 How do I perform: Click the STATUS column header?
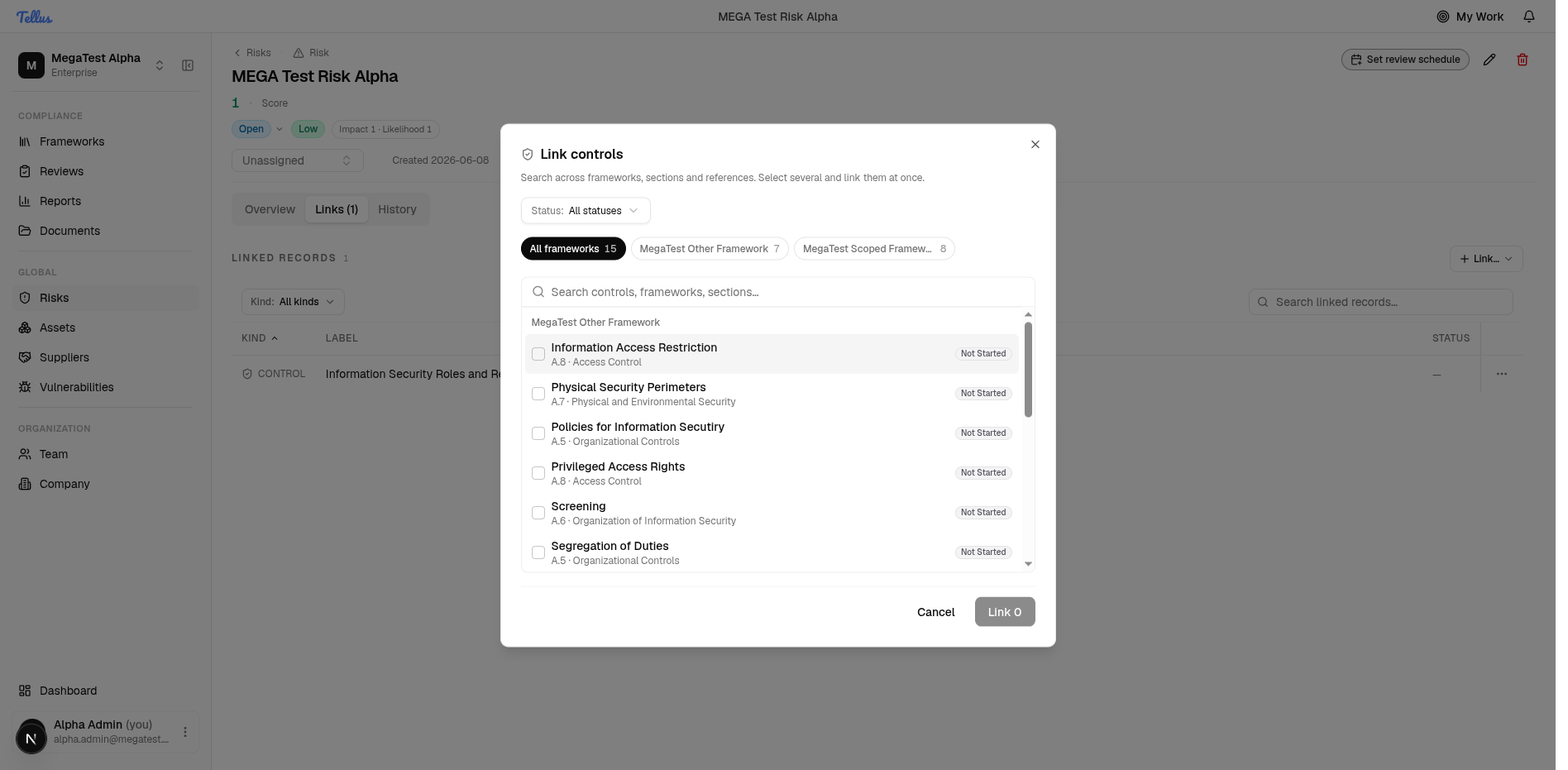coord(1451,338)
